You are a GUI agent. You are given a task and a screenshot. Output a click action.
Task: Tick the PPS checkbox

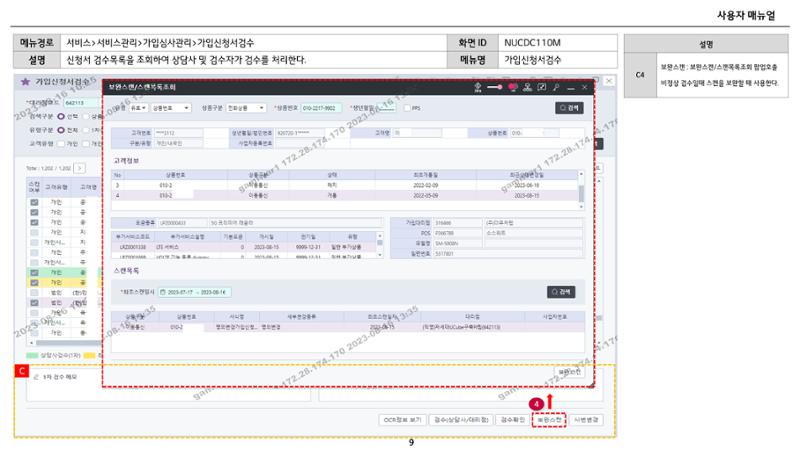click(407, 108)
